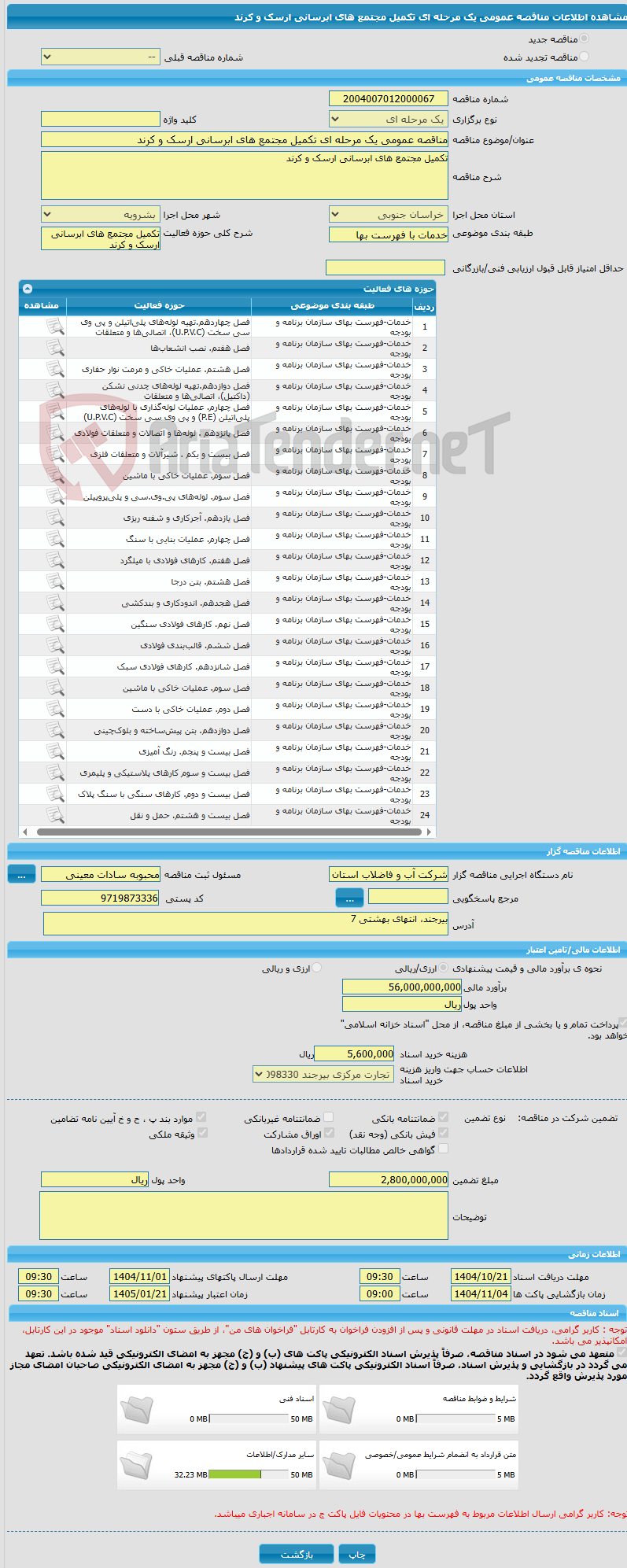The height and width of the screenshot is (1568, 627).
Task: Click the view magnifier icon in row 1
Action: pos(55,327)
